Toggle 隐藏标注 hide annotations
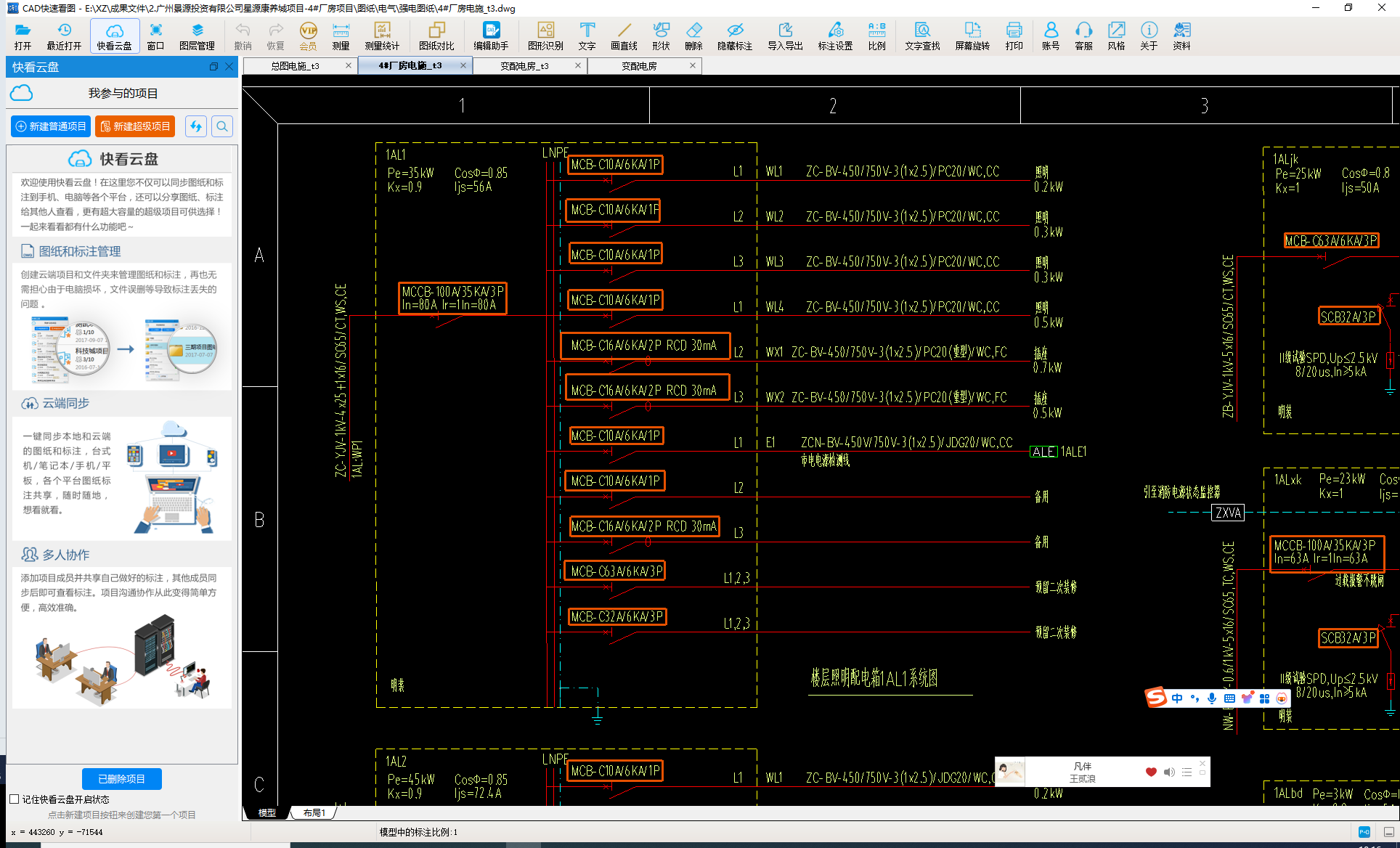The image size is (1400, 848). point(735,36)
